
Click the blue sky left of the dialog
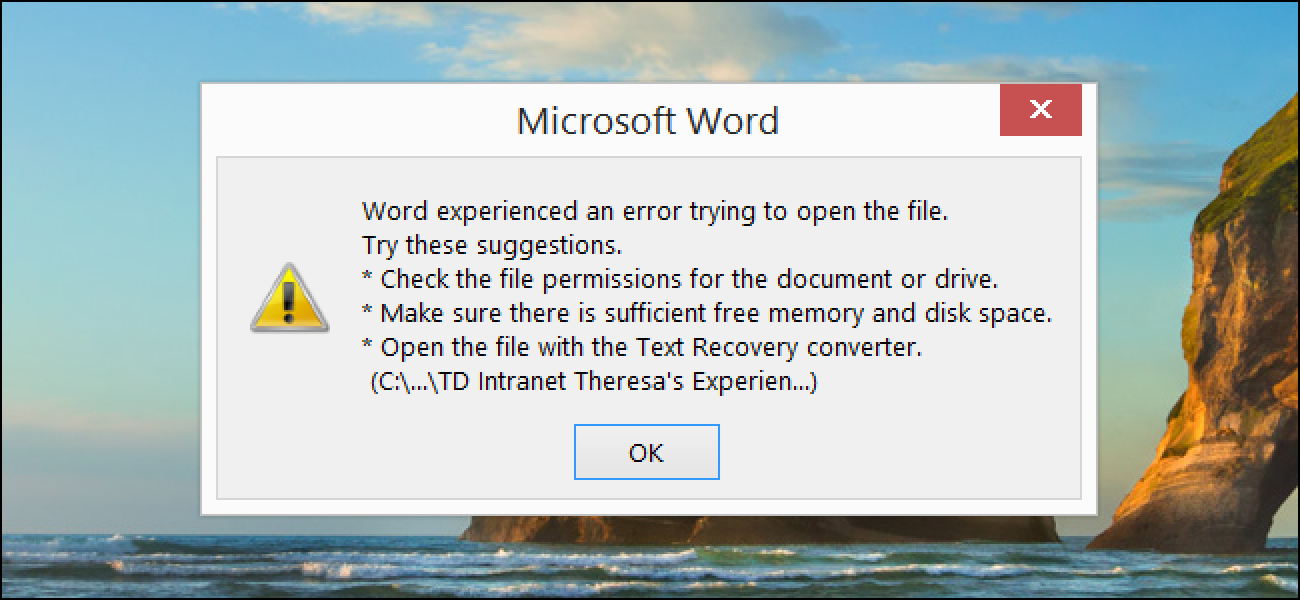click(100, 250)
